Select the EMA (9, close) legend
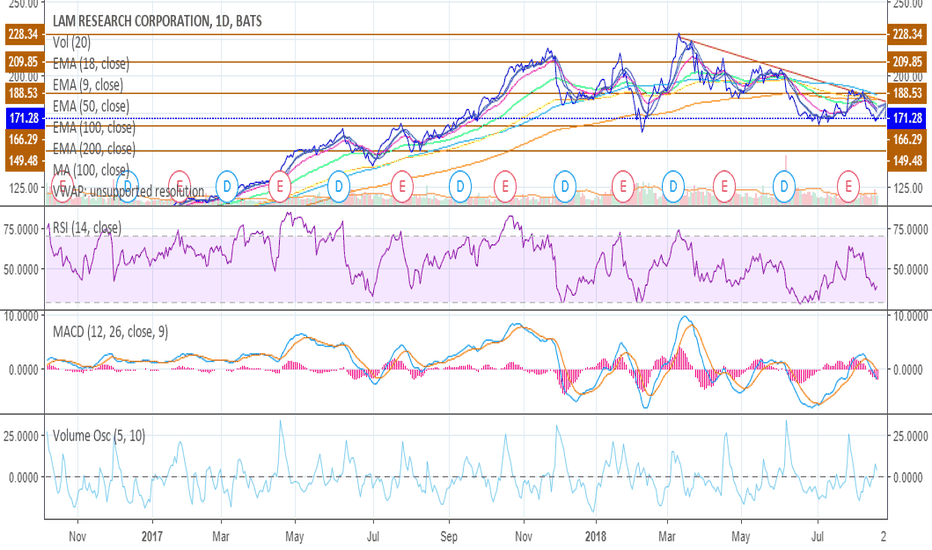The height and width of the screenshot is (550, 932). [87, 85]
